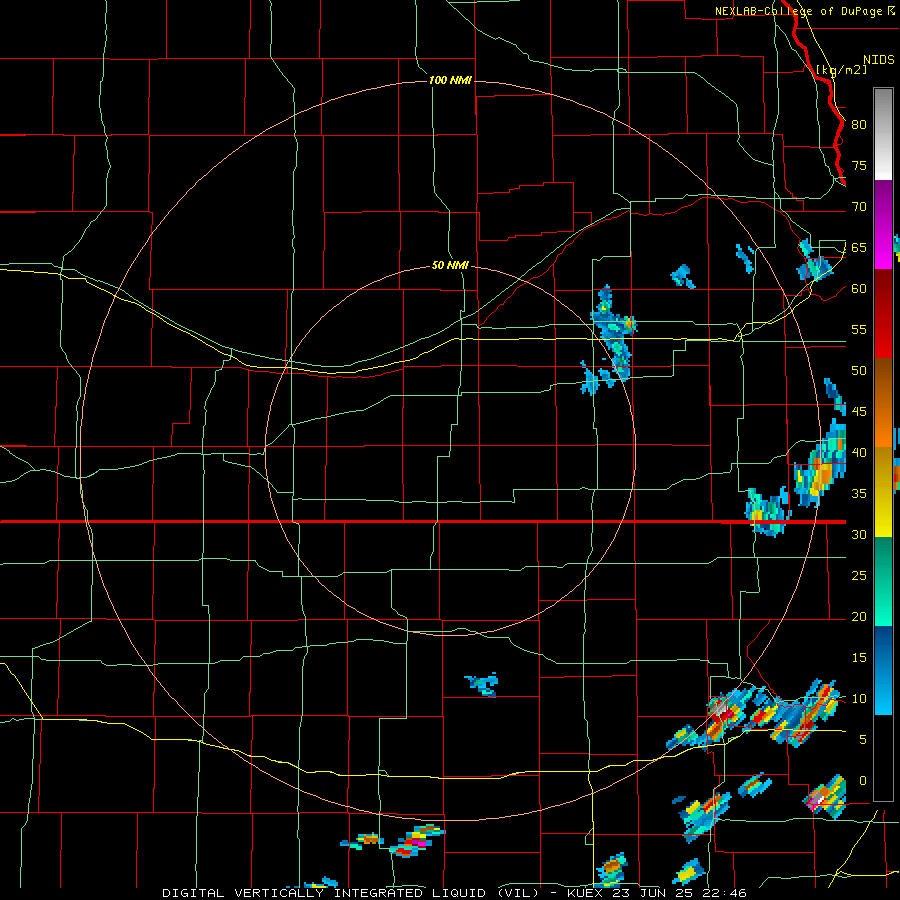Viewport: 900px width, 900px height.
Task: Click the 0 value on the color scale
Action: [x=862, y=781]
